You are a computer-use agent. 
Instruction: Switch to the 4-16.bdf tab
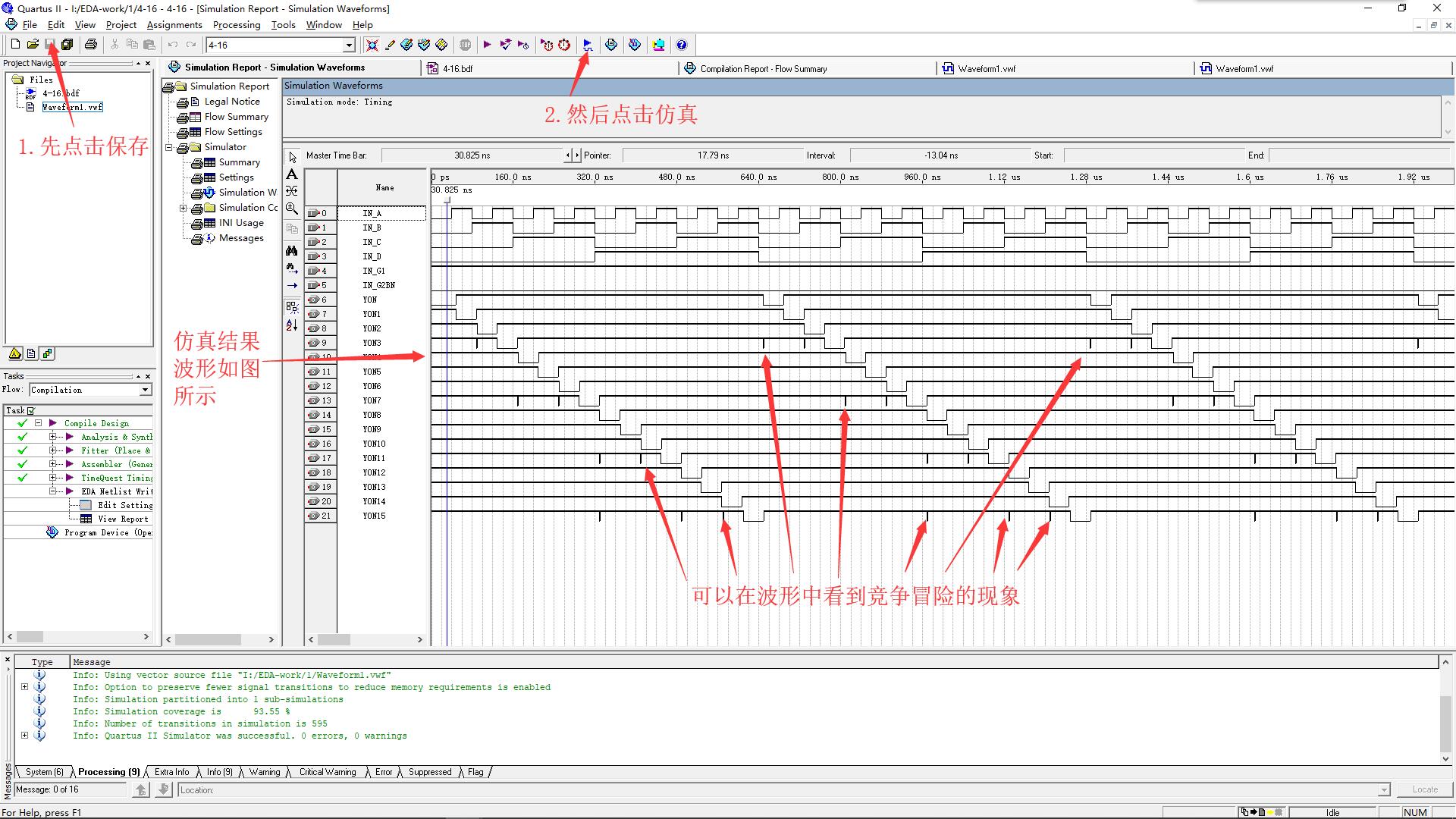[457, 68]
